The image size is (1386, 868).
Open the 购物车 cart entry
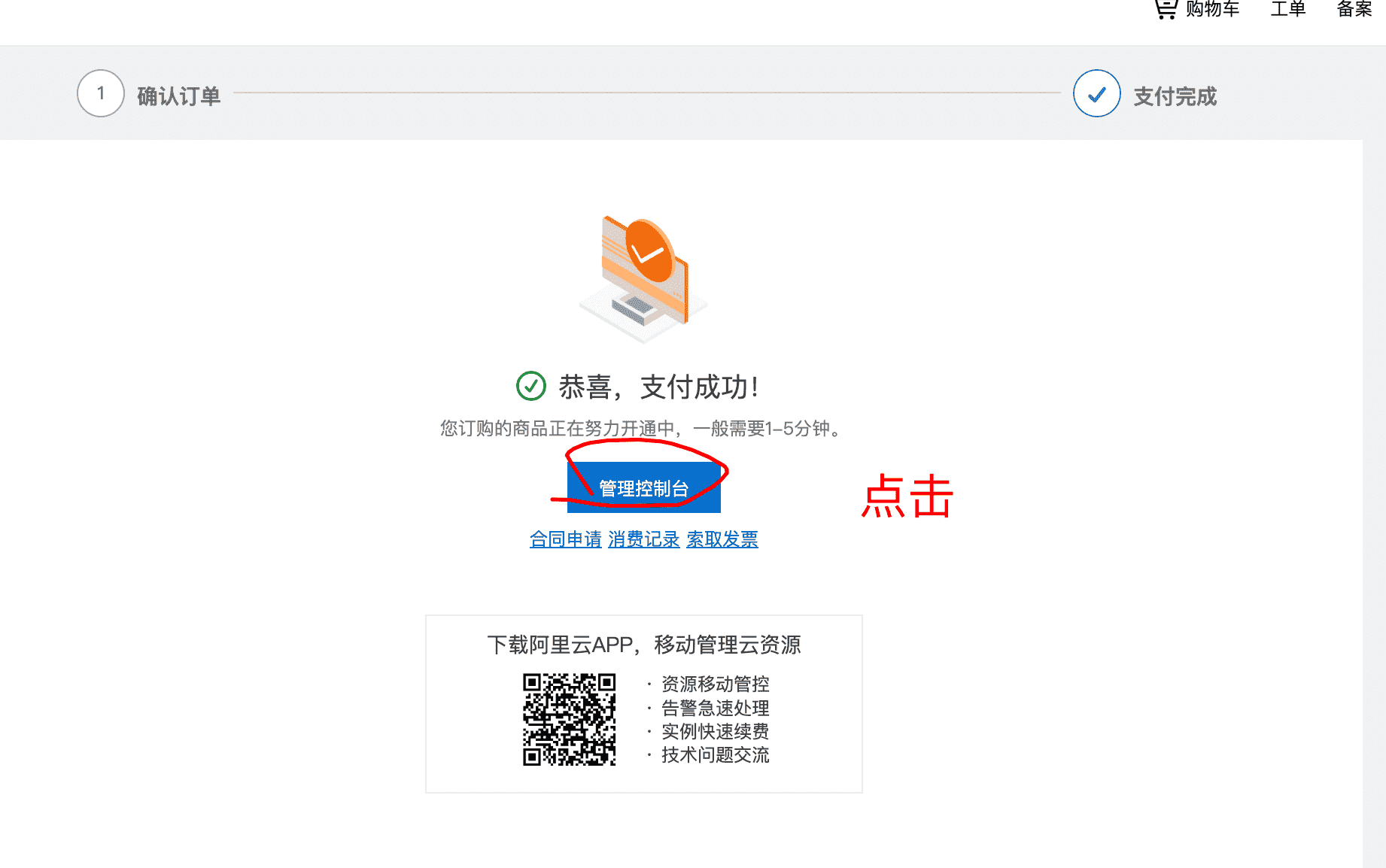coord(1211,11)
